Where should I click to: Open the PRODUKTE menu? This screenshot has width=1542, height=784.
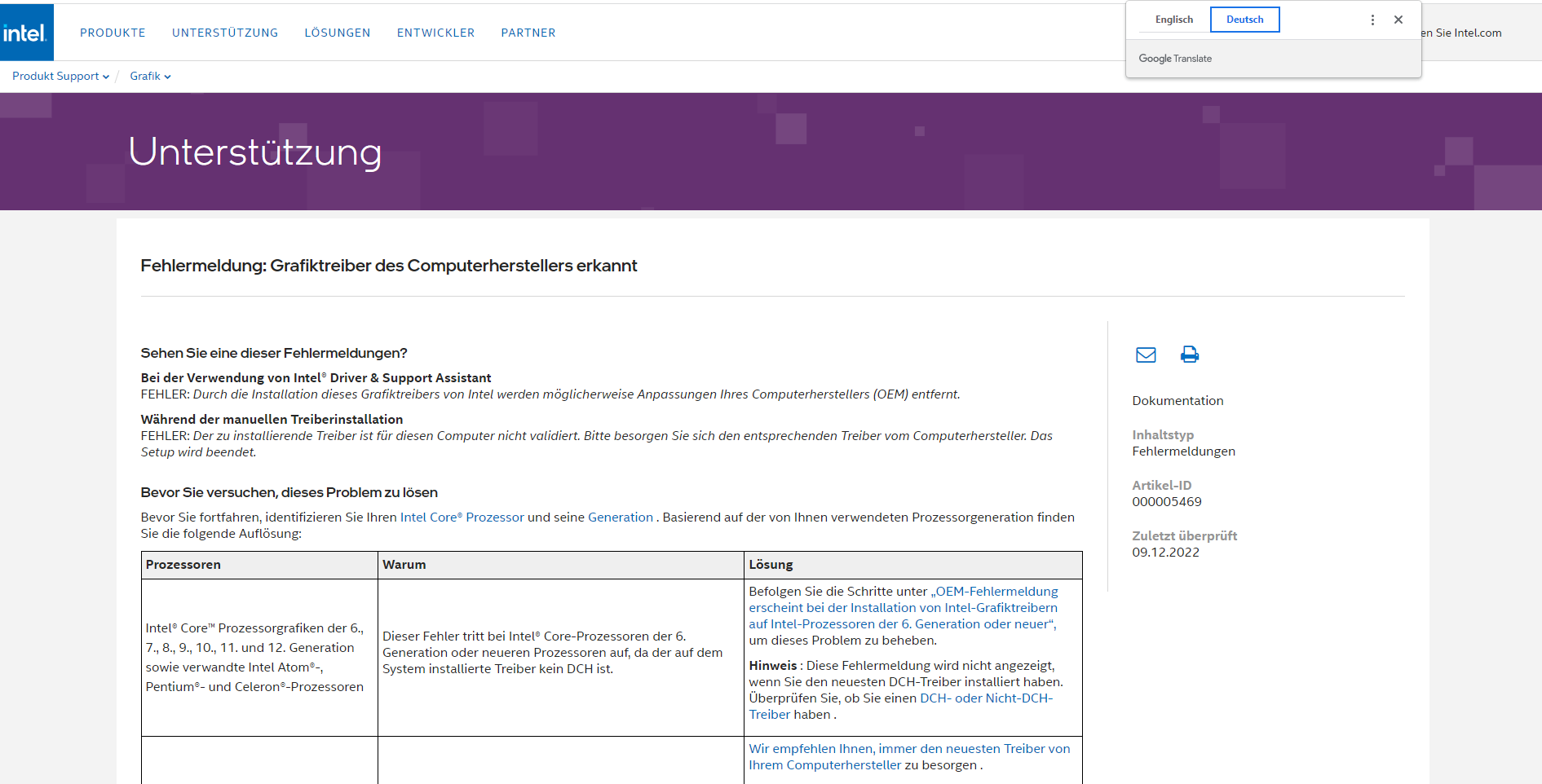click(113, 33)
